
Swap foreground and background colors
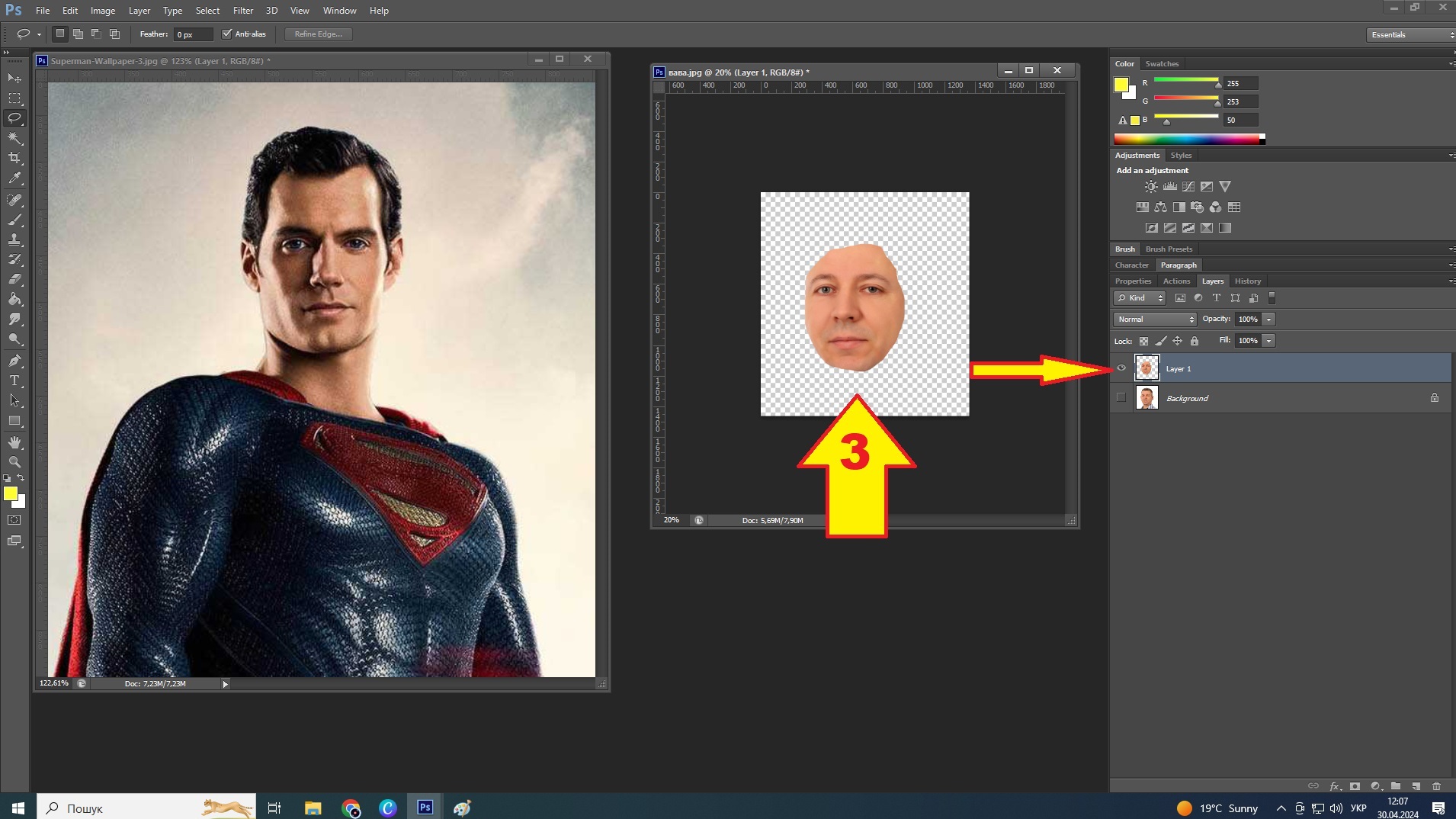coord(21,478)
